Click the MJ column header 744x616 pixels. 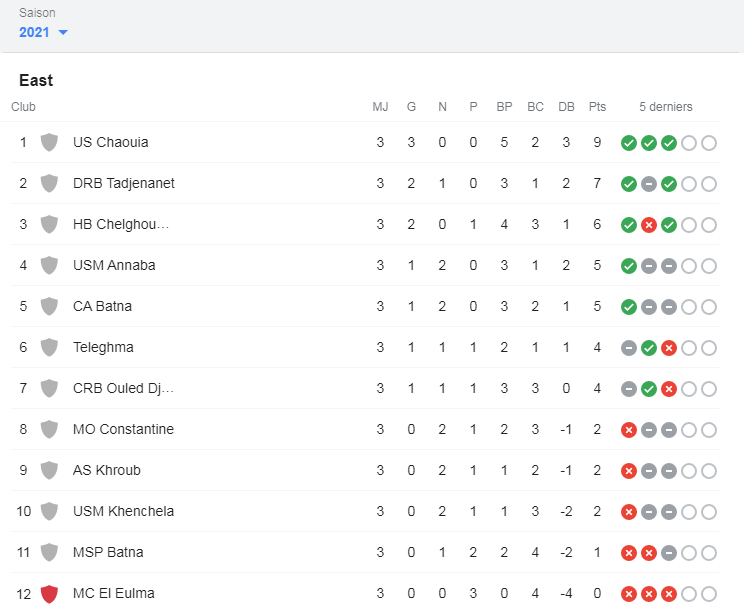tap(380, 107)
